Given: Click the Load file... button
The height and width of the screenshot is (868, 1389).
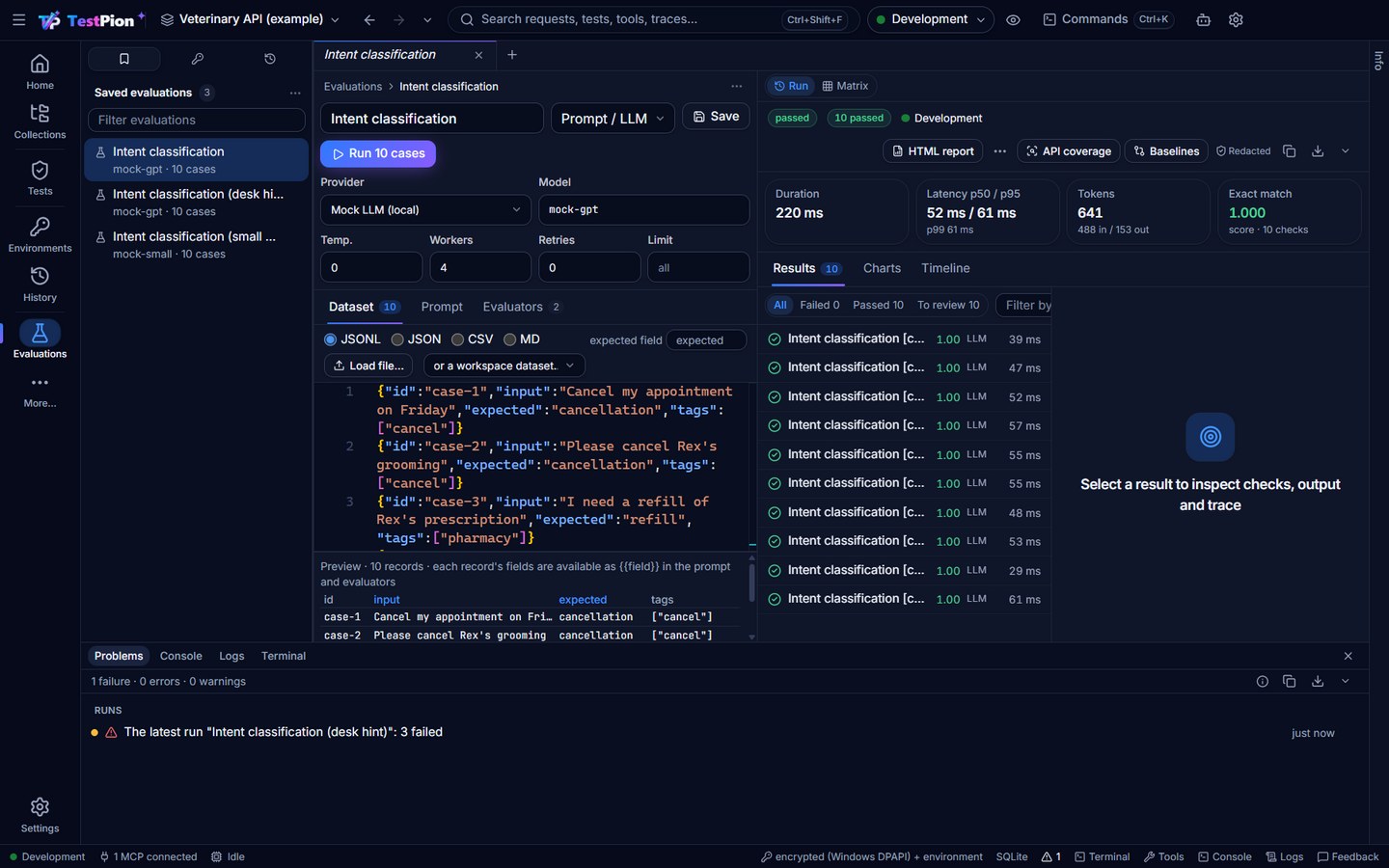Looking at the screenshot, I should coord(368,366).
